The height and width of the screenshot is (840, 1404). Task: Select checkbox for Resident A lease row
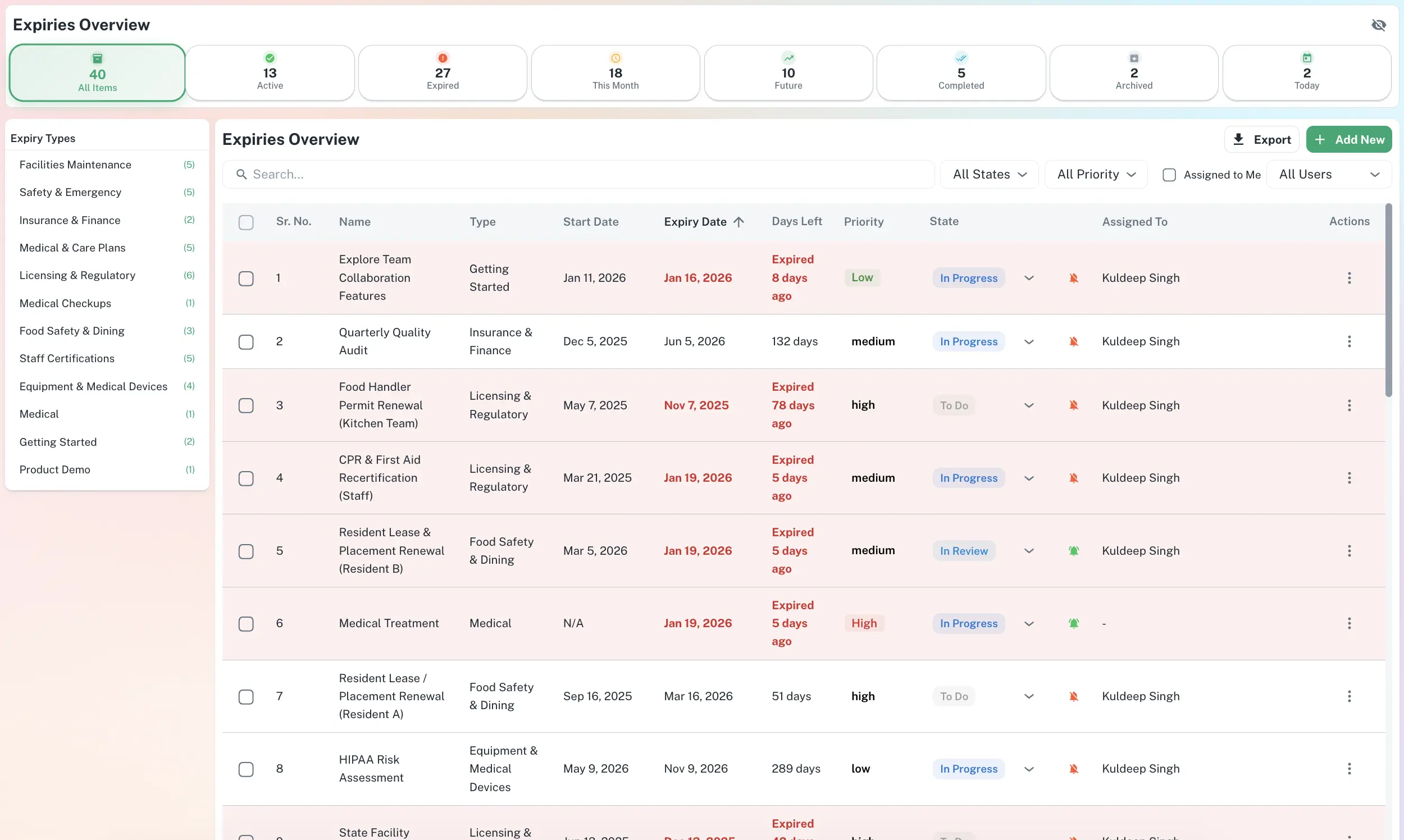(x=246, y=697)
